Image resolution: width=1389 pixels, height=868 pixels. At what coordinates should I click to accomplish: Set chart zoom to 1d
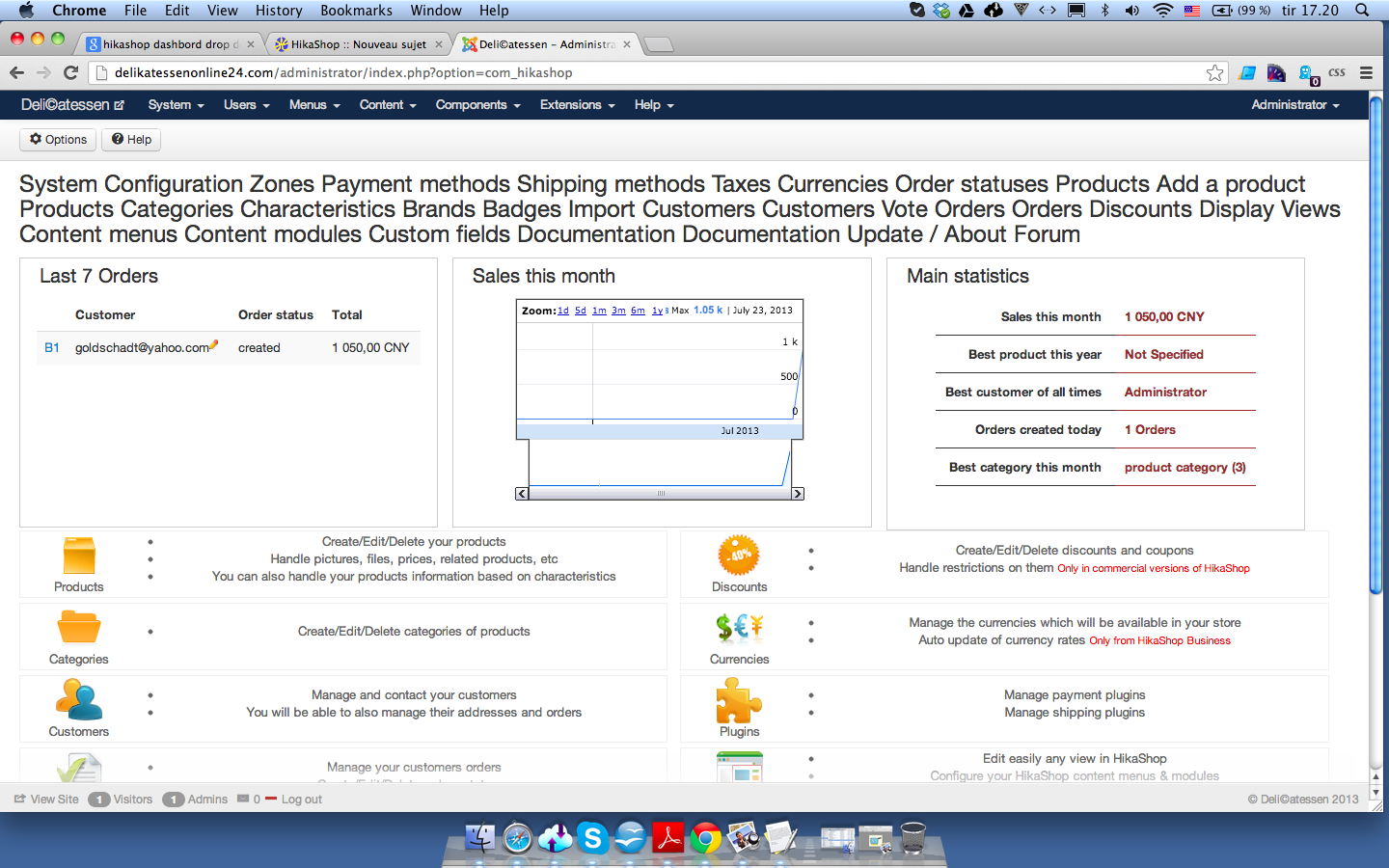563,311
